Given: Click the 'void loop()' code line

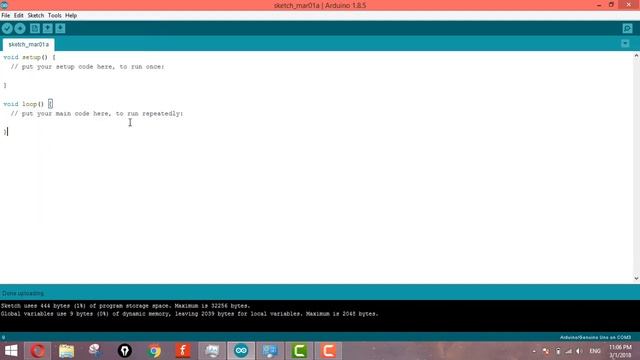Looking at the screenshot, I should [x=28, y=104].
